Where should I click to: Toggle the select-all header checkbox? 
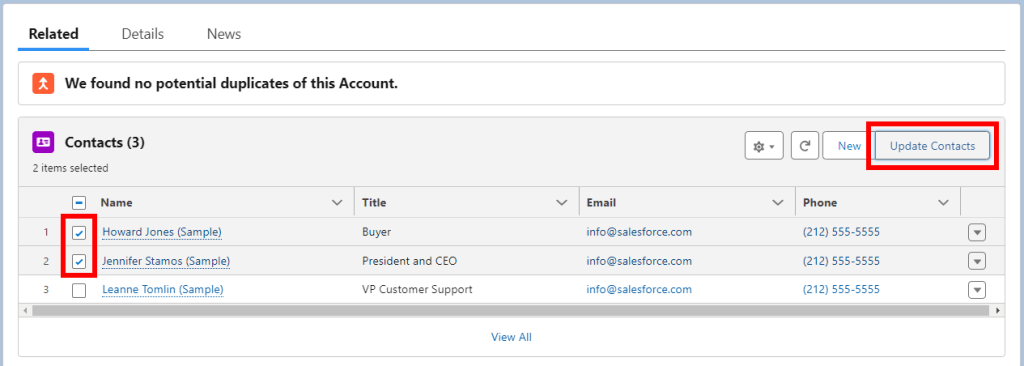[79, 203]
